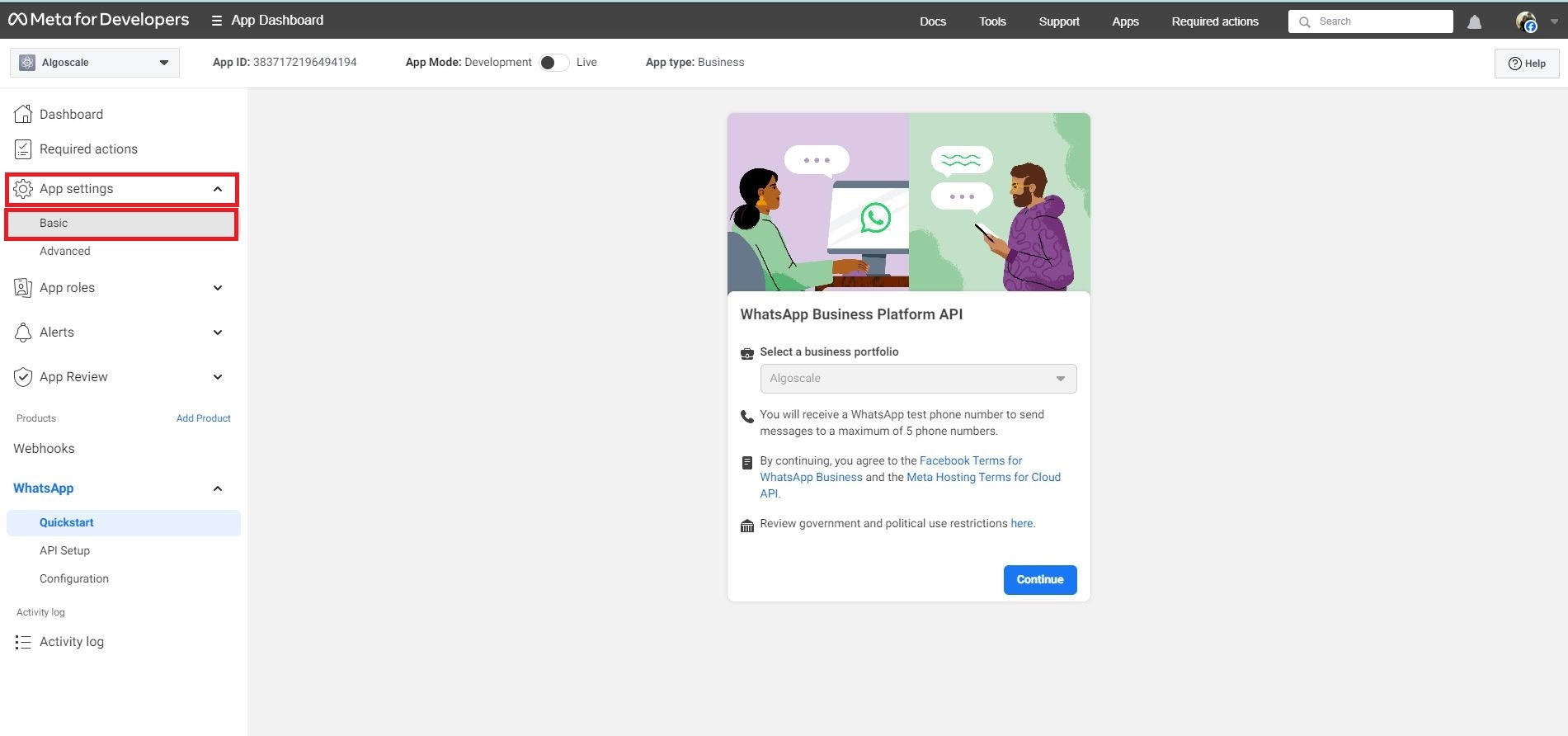1568x736 pixels.
Task: Collapse the App settings section chevron
Action: tap(218, 189)
